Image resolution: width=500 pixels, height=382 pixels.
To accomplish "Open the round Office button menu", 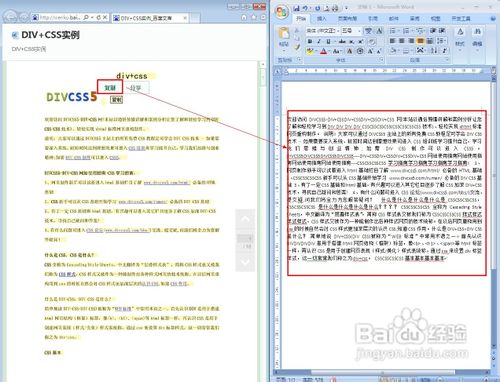I will click(282, 11).
